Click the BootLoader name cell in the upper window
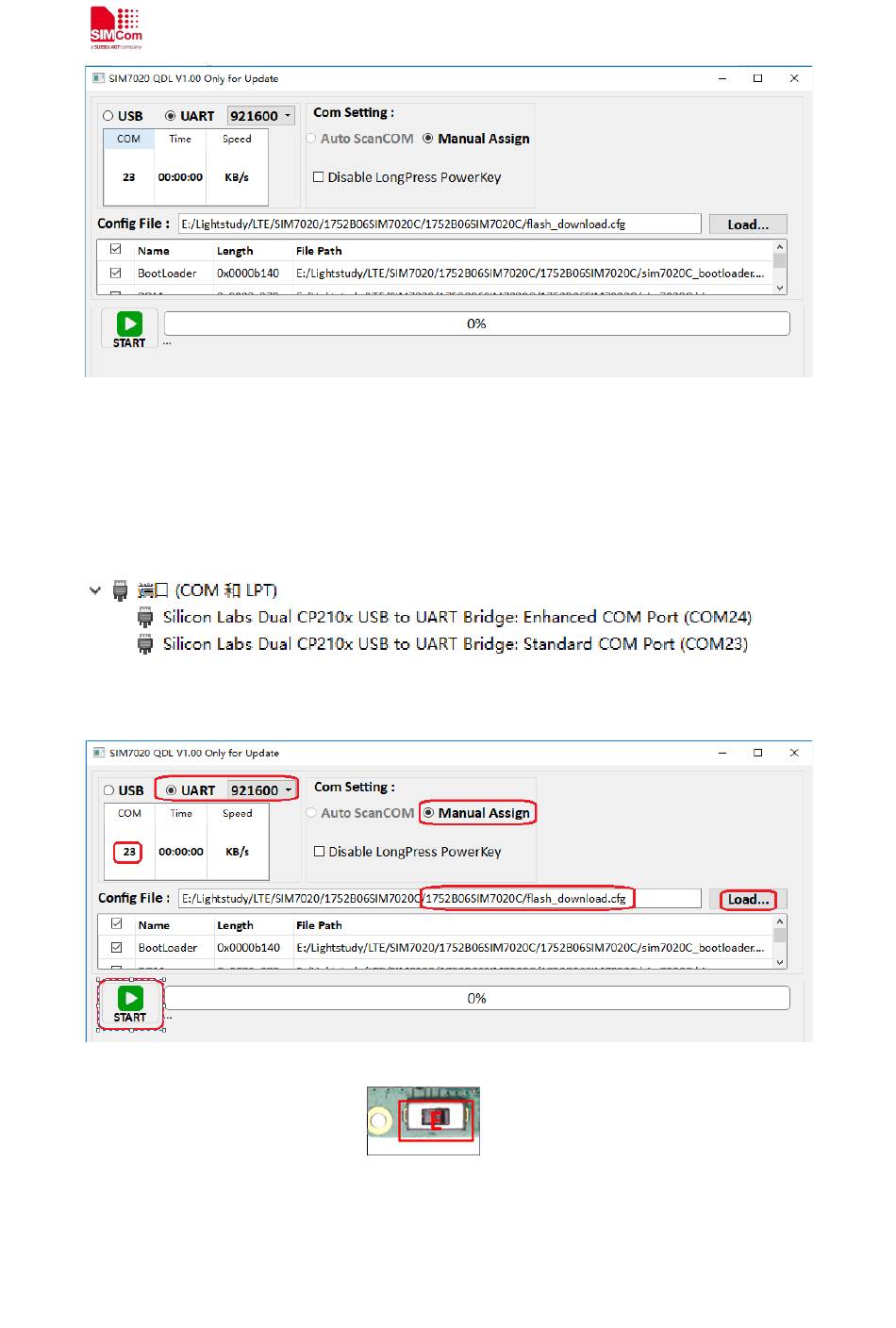Viewport: 896px width, 1328px height. click(x=167, y=274)
